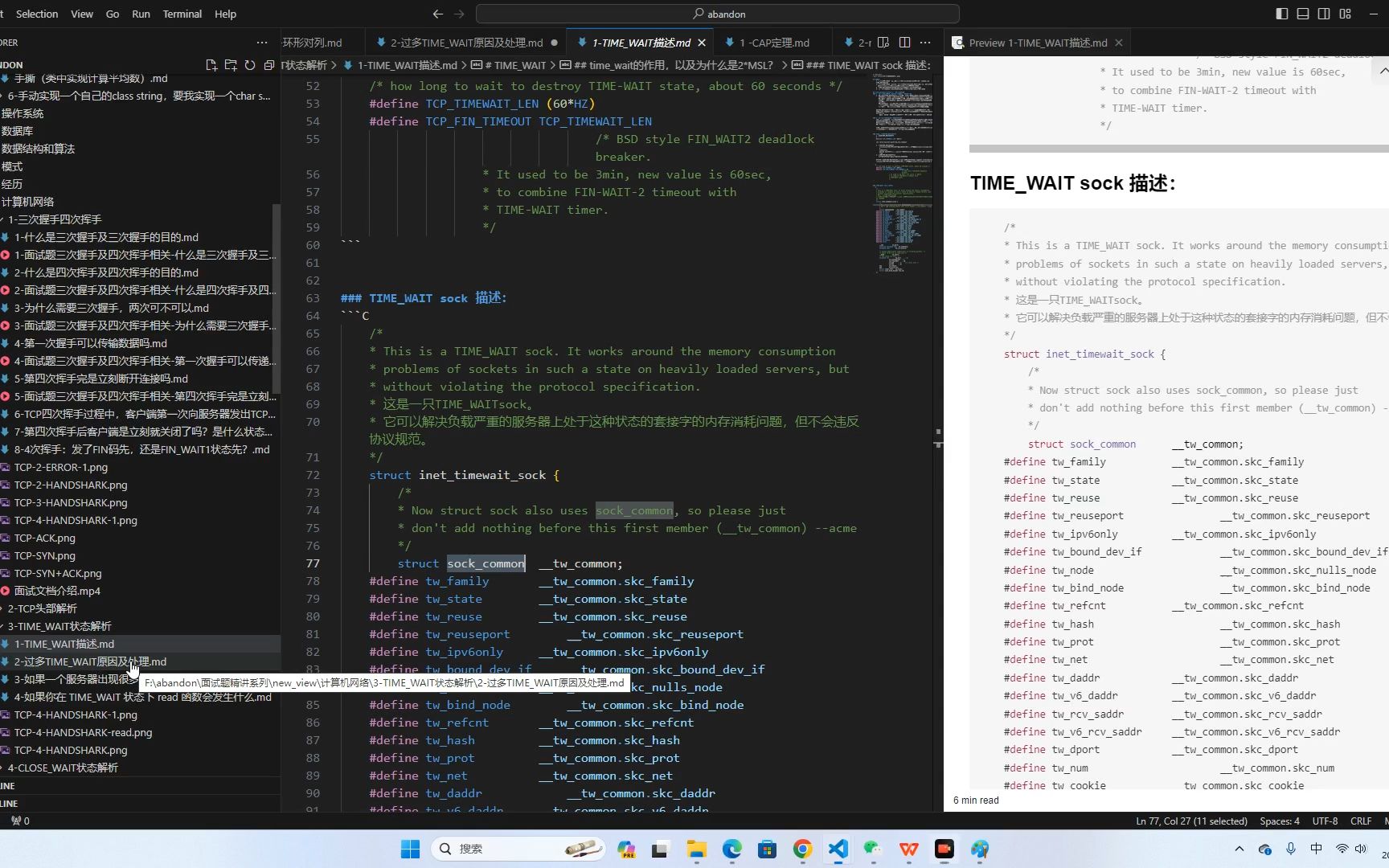Click the New Folder icon in Explorer

(x=231, y=65)
